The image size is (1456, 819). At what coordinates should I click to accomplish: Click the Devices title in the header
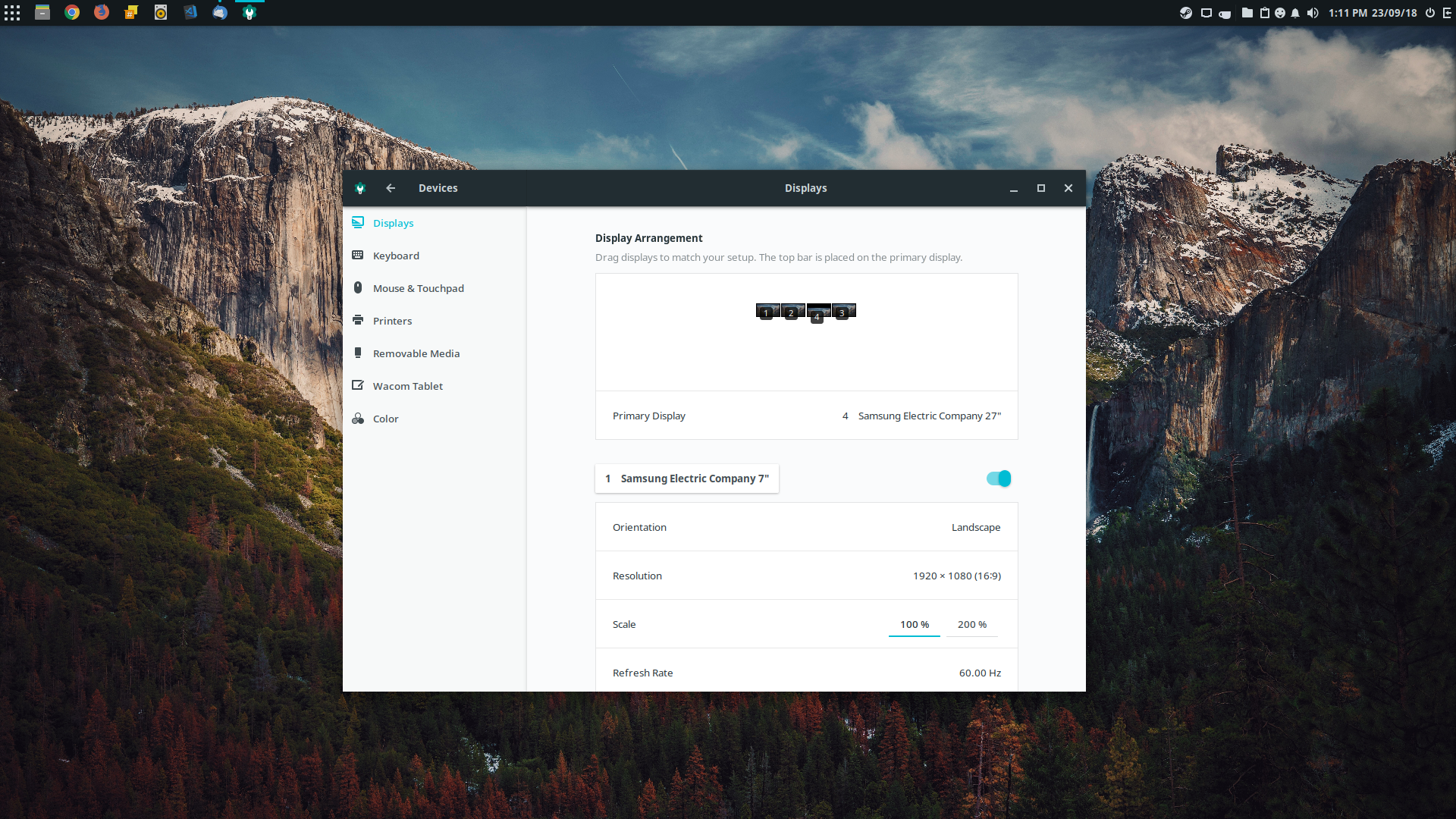click(x=438, y=188)
